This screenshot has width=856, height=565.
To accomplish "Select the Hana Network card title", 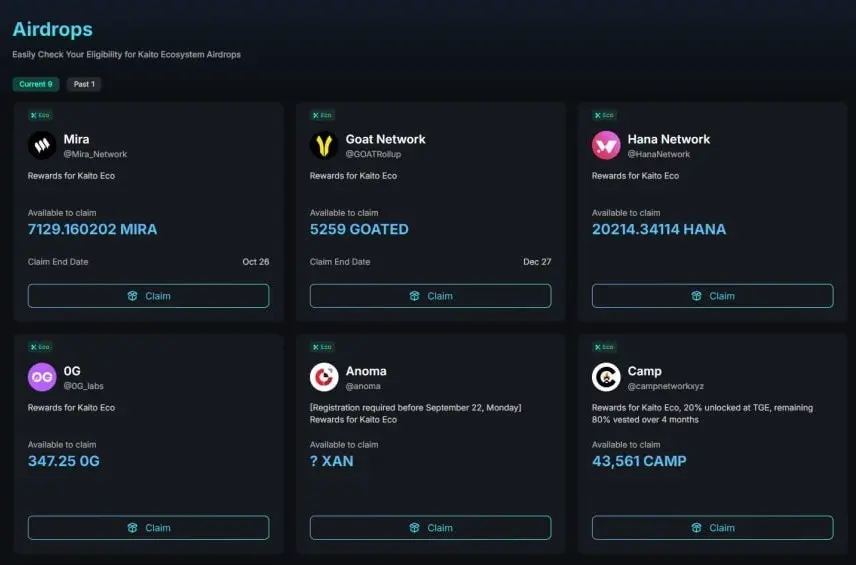I will tap(669, 139).
